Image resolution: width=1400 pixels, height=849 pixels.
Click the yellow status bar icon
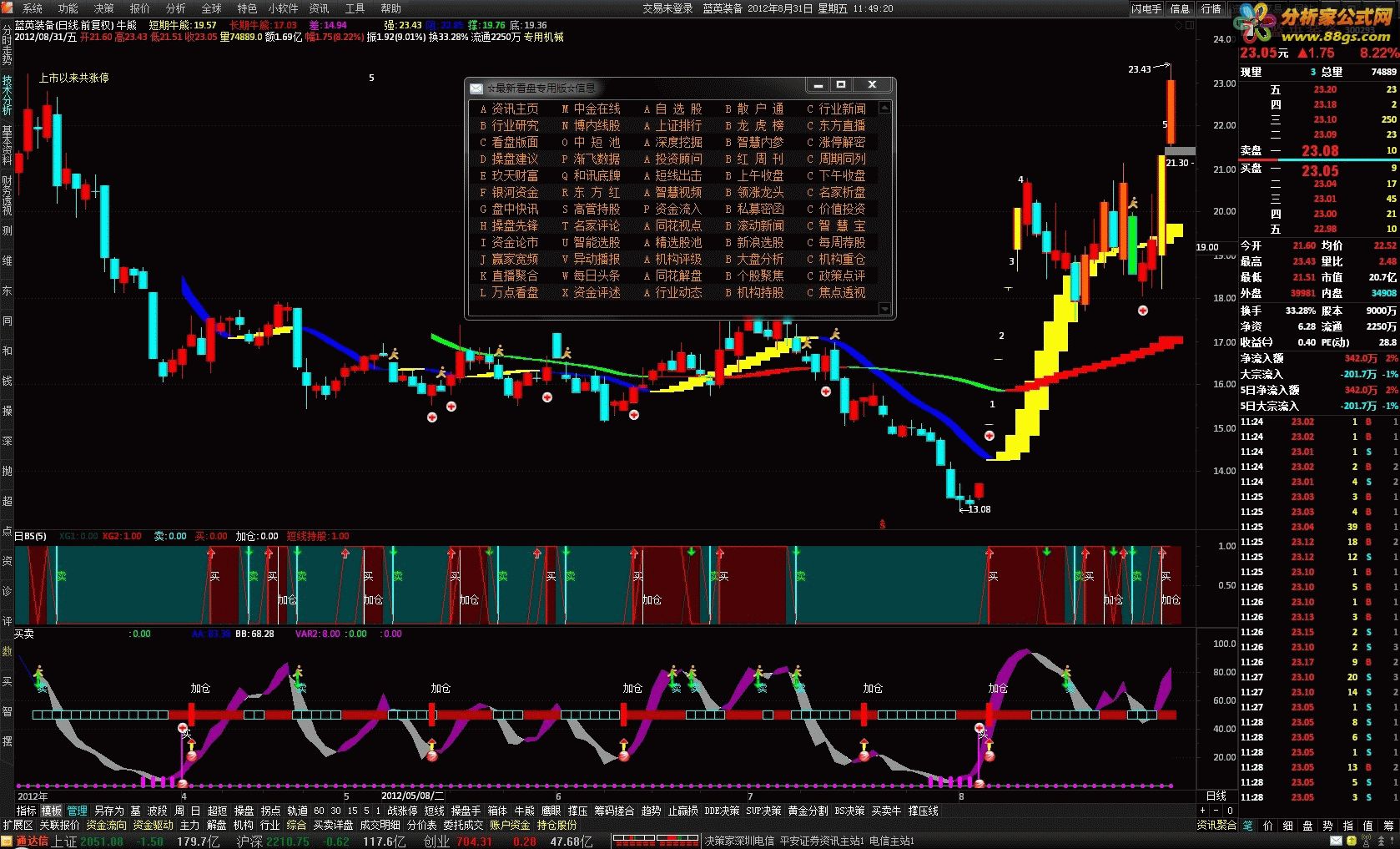point(1351,841)
